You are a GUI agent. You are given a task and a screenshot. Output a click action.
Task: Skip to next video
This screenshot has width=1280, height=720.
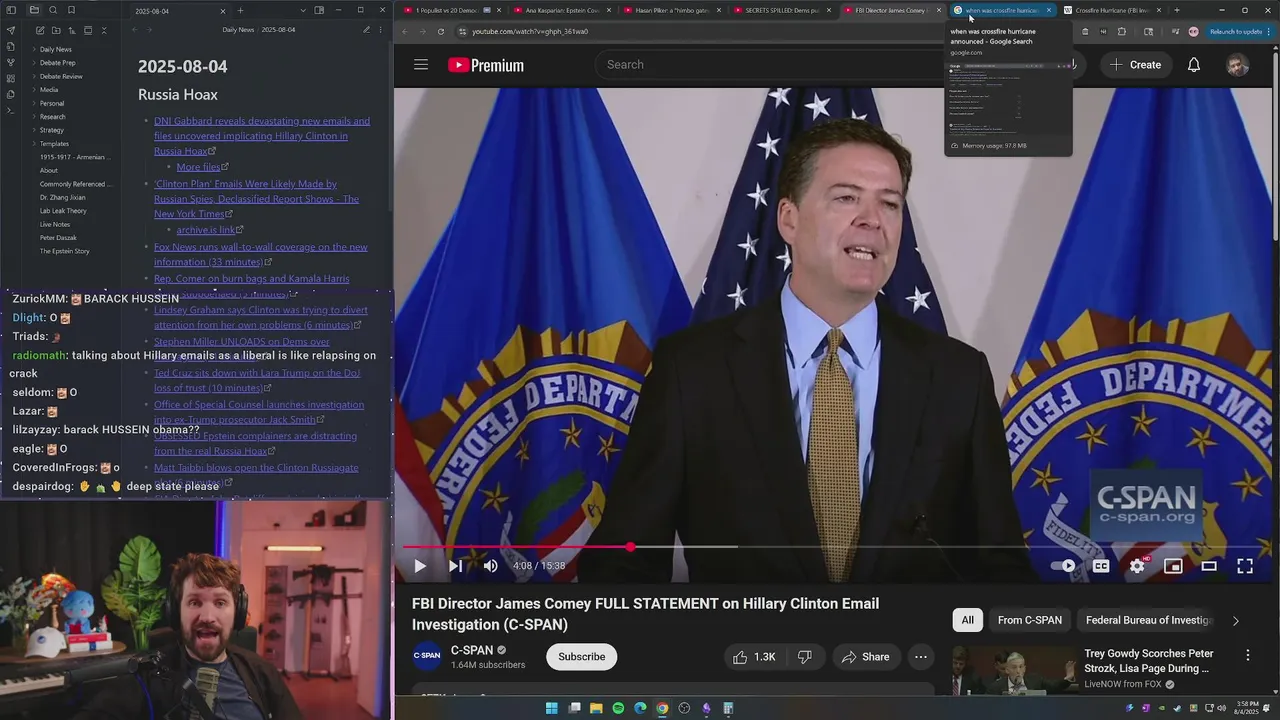[455, 566]
